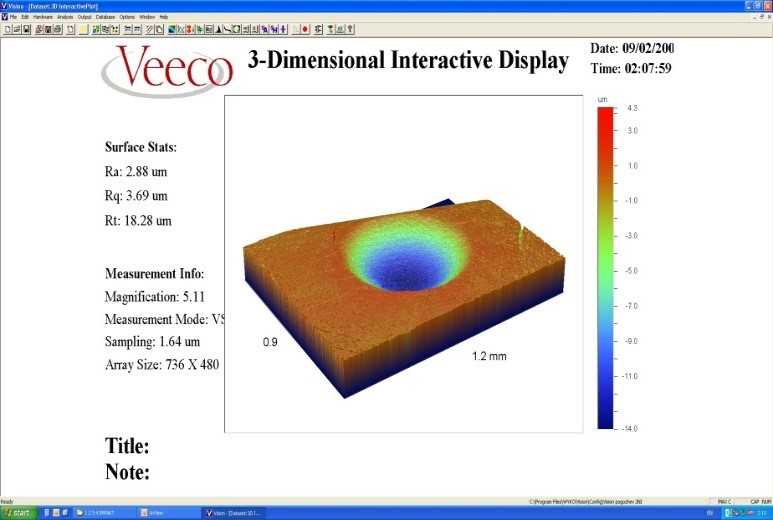Click the Save floppy disk toolbar icon

(26, 29)
